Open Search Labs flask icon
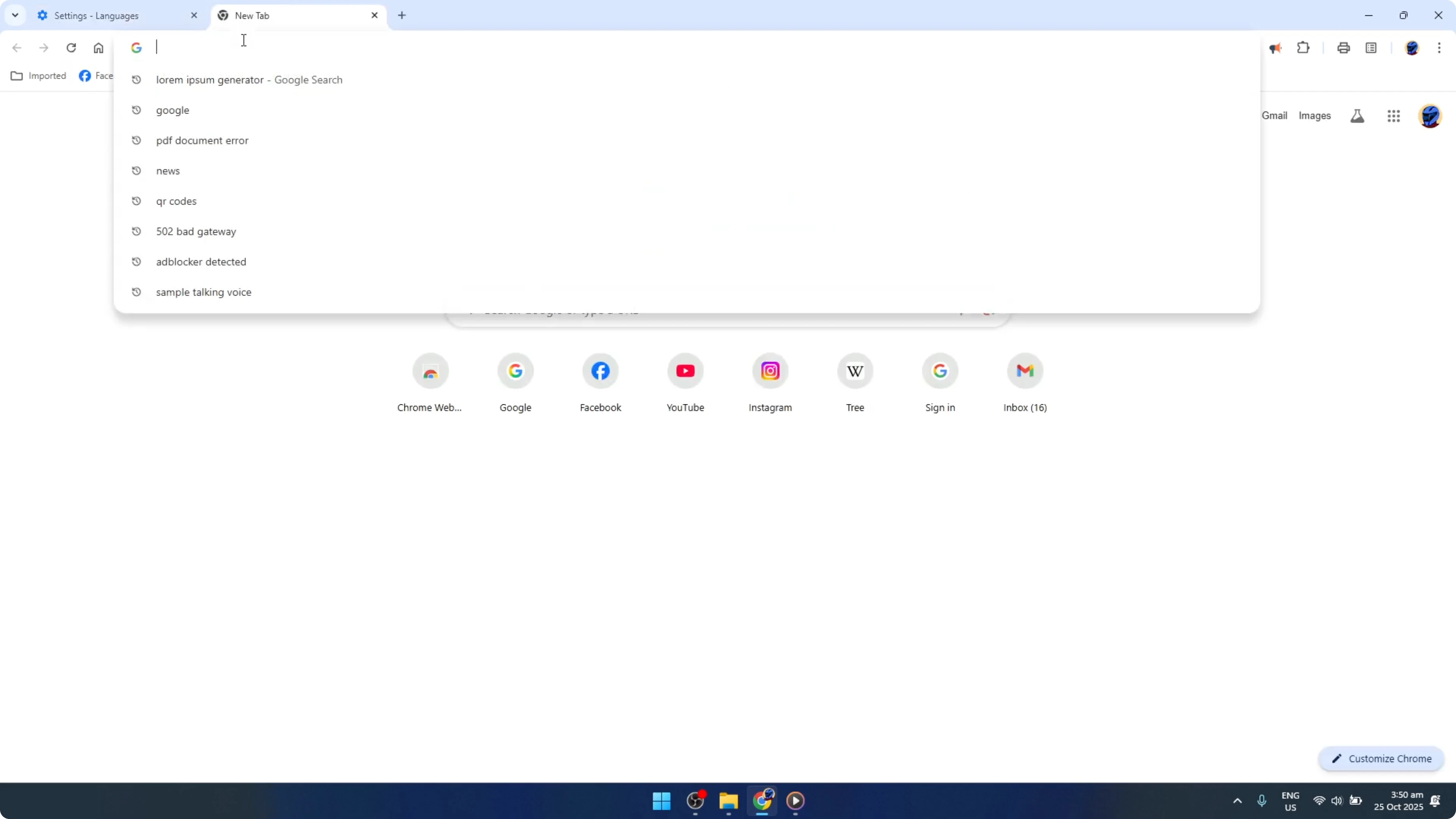The height and width of the screenshot is (819, 1456). click(x=1357, y=115)
